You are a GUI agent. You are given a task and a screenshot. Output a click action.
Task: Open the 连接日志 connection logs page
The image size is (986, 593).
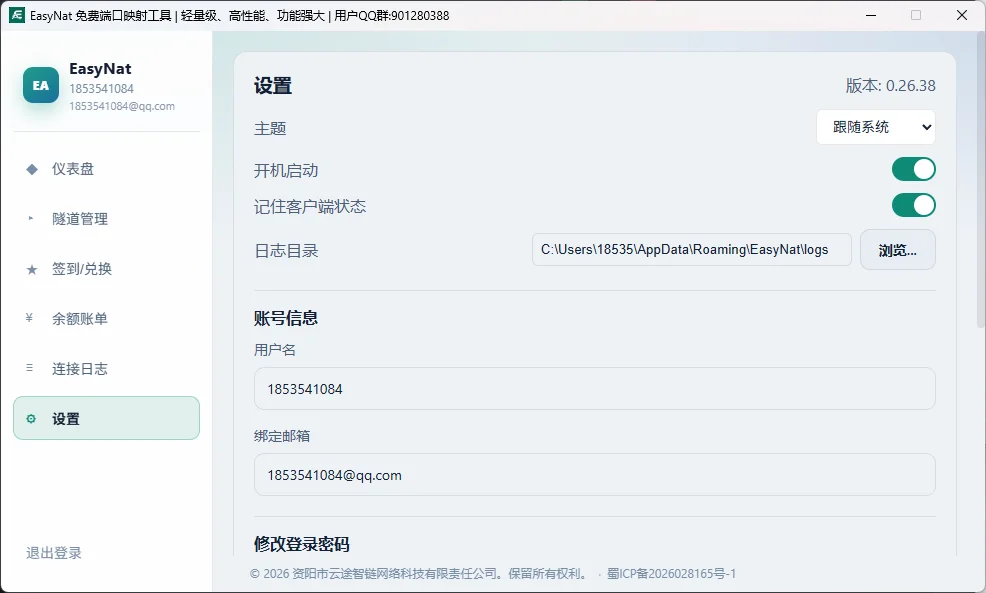[106, 369]
